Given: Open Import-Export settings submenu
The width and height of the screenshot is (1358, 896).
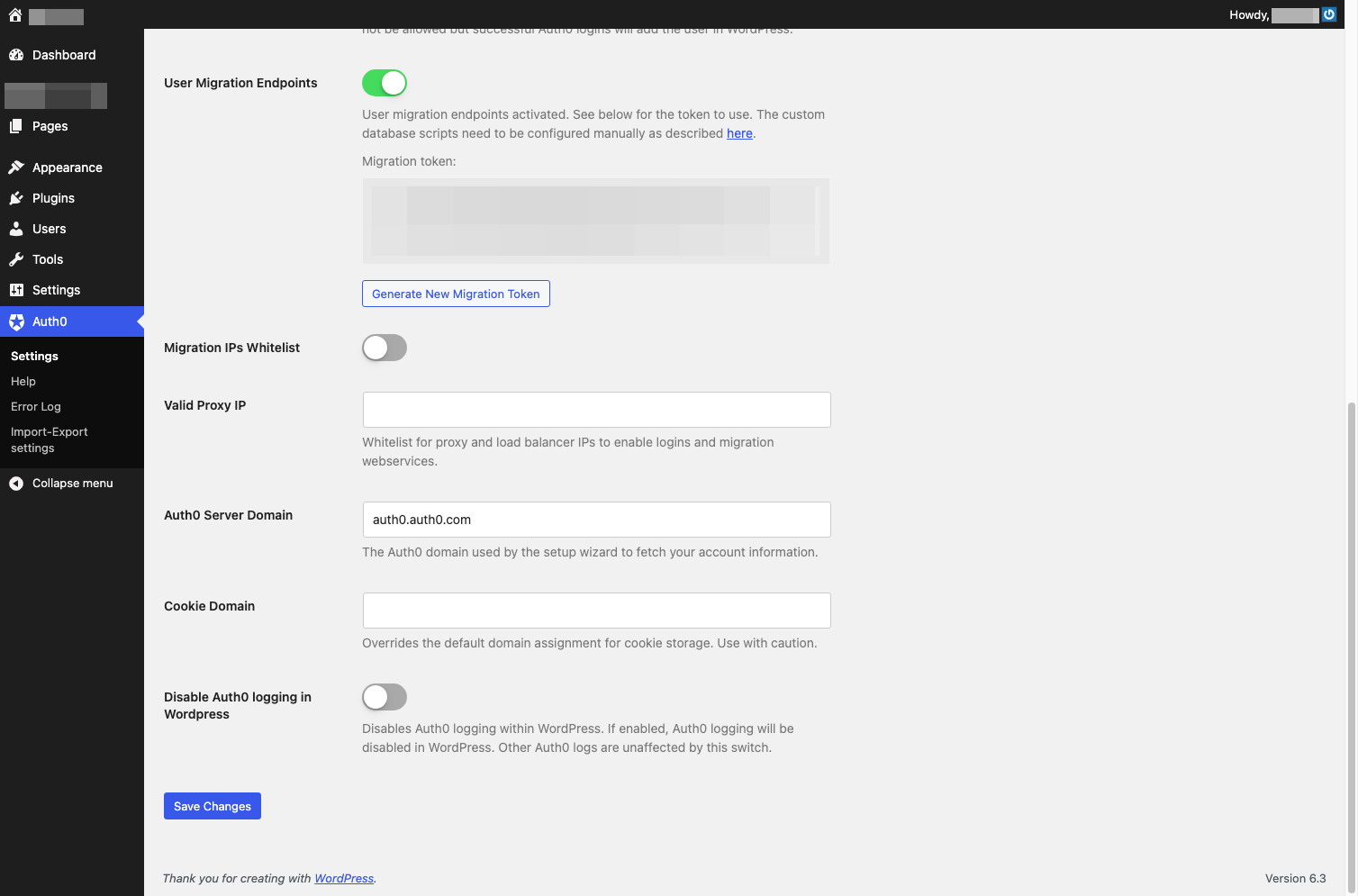Looking at the screenshot, I should pos(50,440).
